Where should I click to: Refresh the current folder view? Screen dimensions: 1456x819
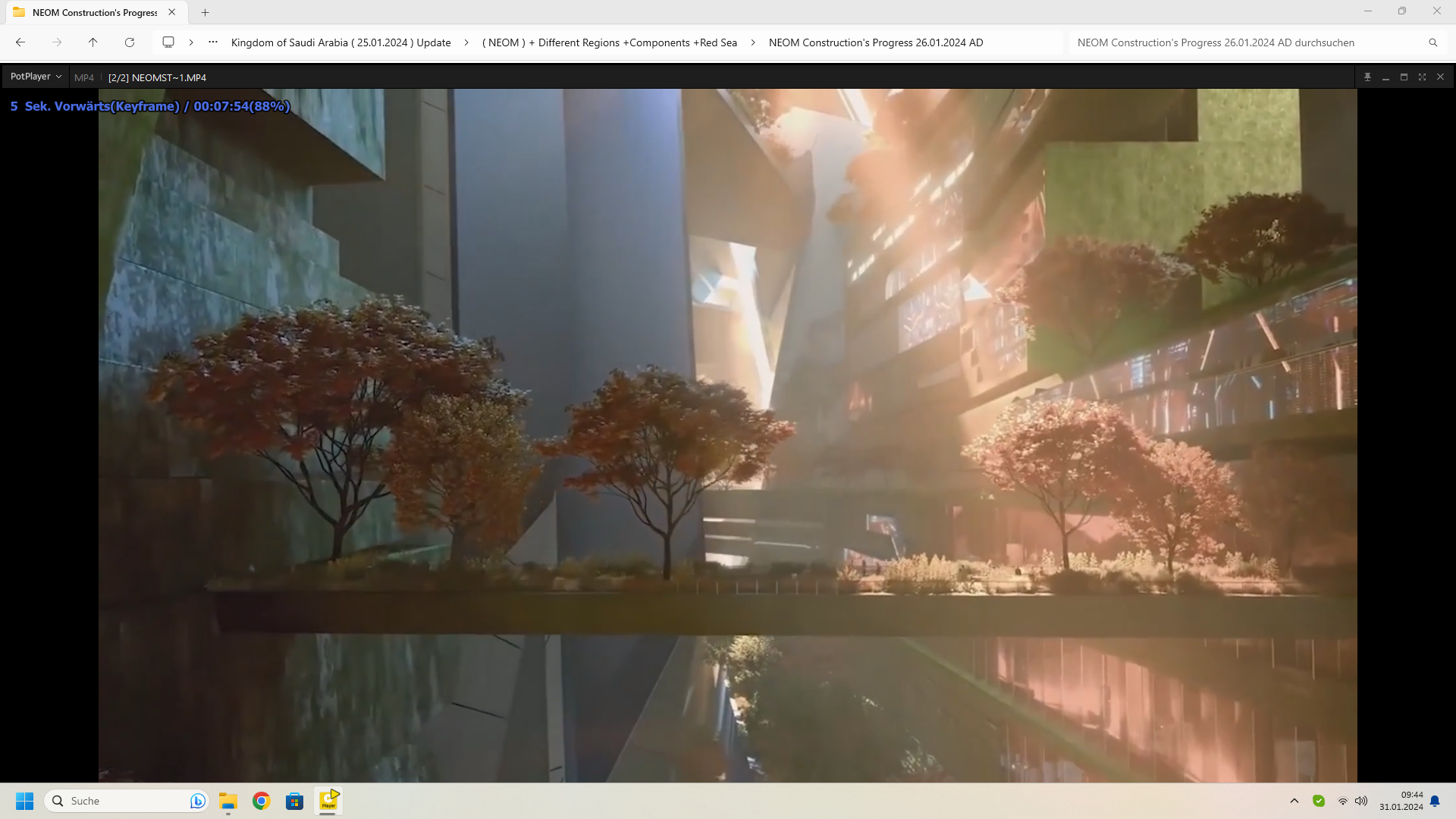pyautogui.click(x=130, y=42)
